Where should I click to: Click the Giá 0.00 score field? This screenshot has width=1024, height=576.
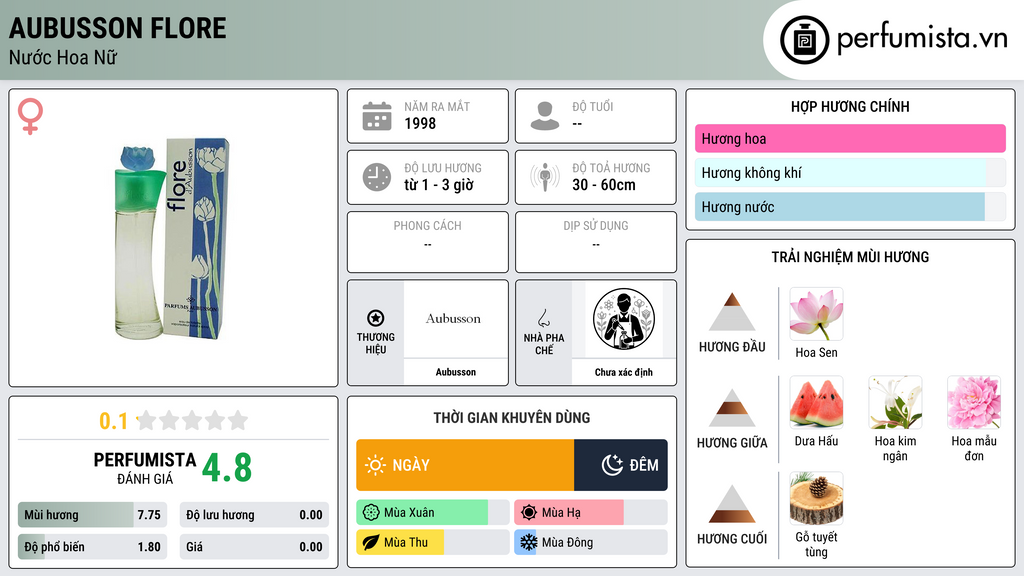(x=254, y=547)
